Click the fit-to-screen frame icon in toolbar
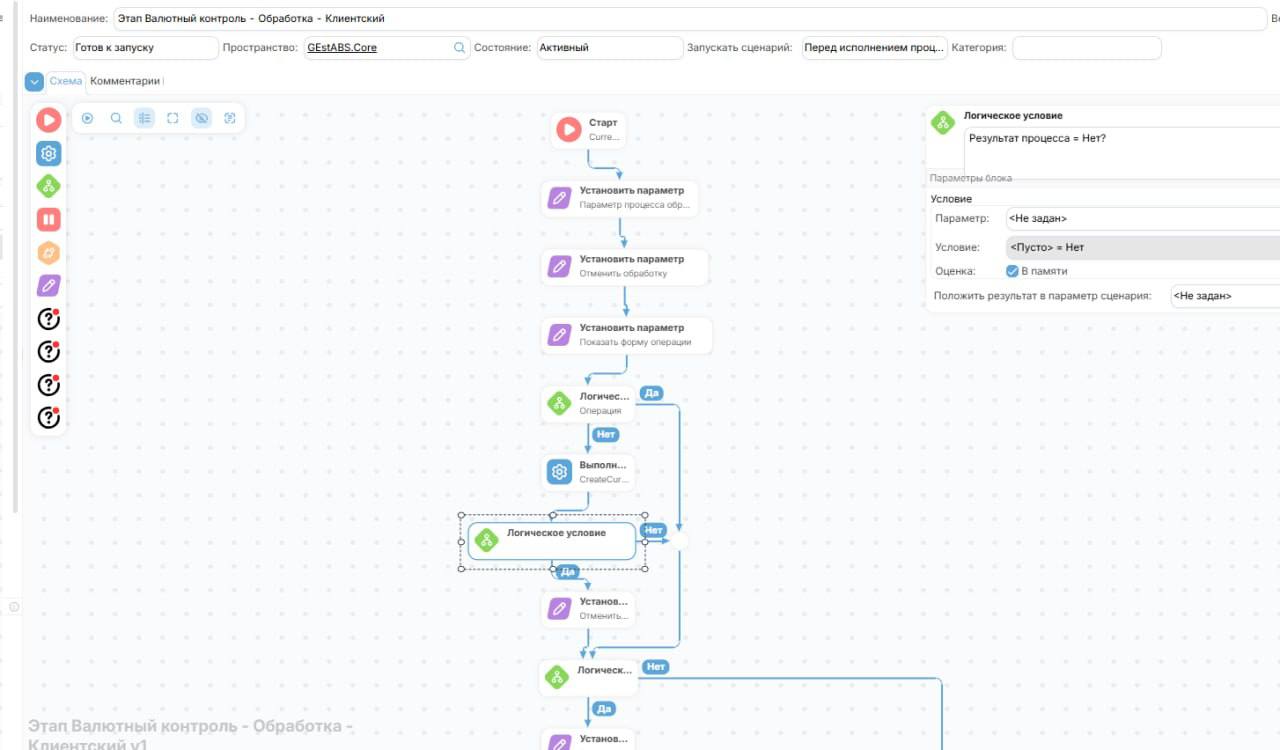 coord(173,118)
